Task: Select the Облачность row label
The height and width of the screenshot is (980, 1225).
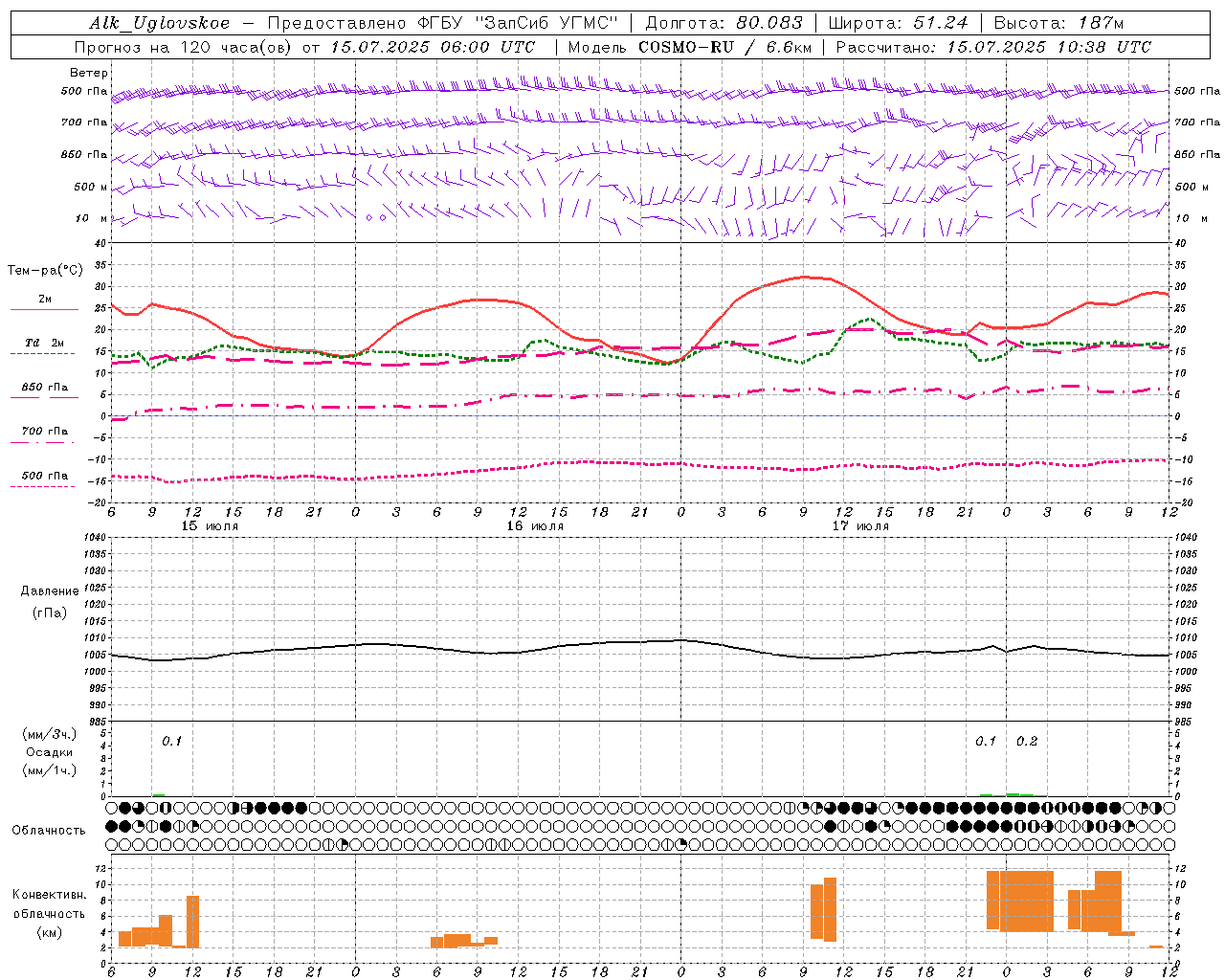Action: point(49,831)
